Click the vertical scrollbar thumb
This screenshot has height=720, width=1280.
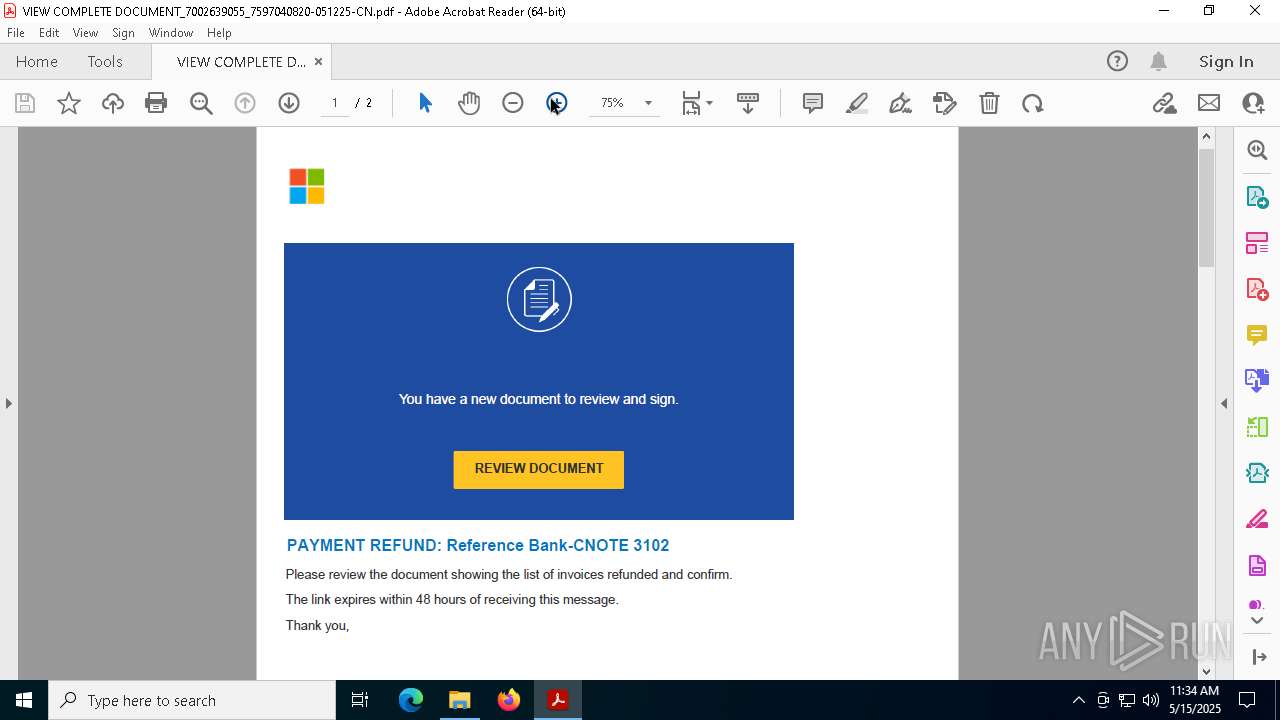point(1206,207)
